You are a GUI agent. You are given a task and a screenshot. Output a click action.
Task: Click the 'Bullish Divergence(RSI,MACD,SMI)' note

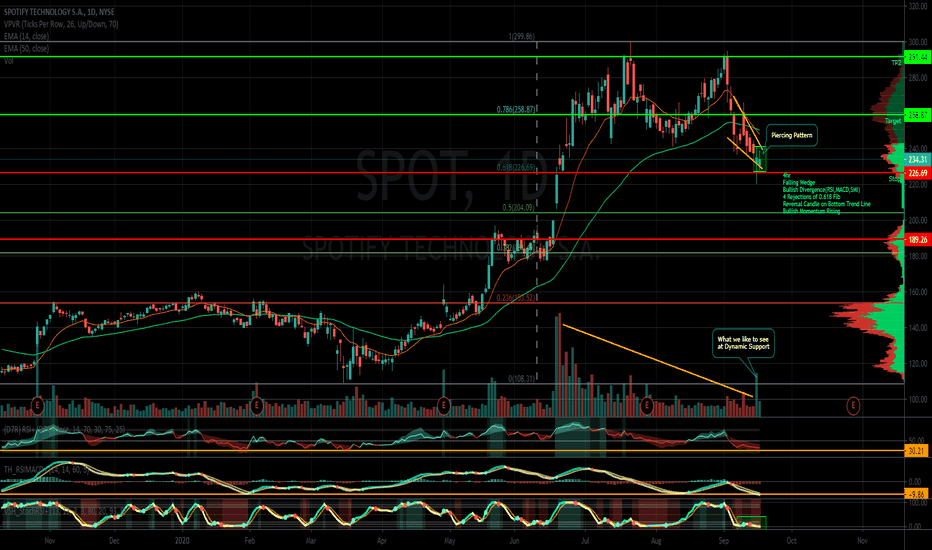pyautogui.click(x=821, y=190)
